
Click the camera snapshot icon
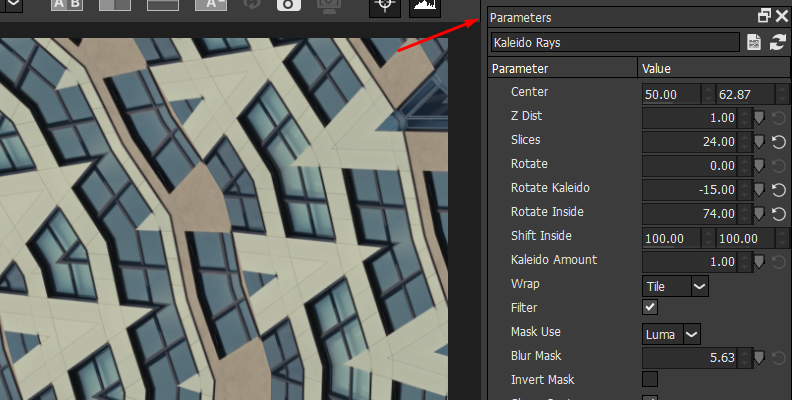(x=289, y=5)
